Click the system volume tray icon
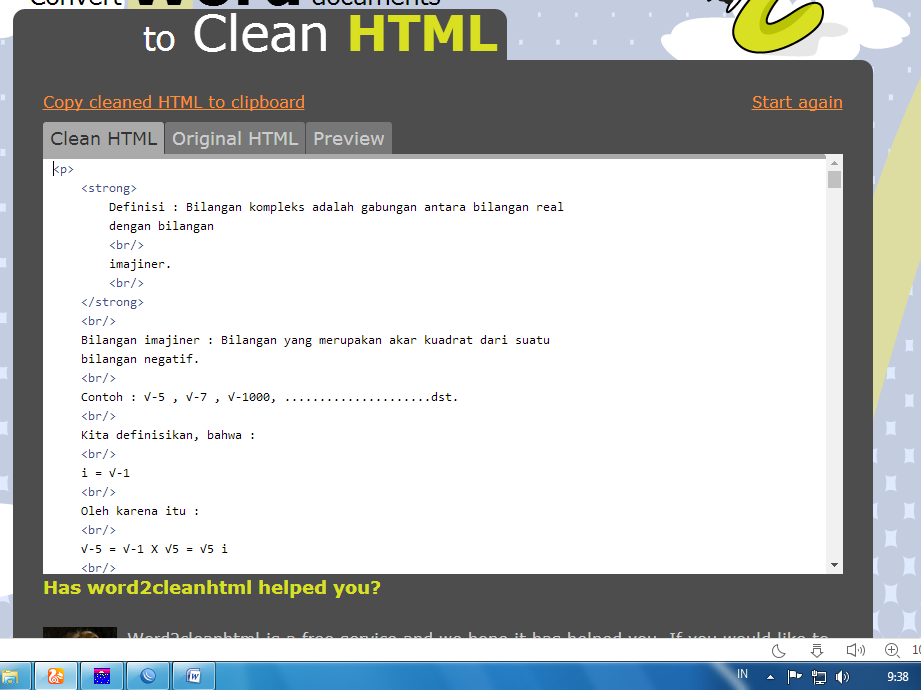 [842, 677]
